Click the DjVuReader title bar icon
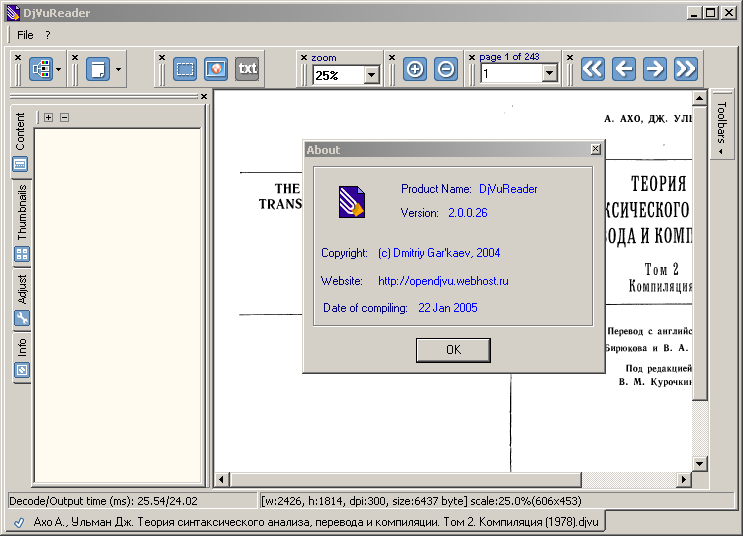Screen dimensions: 743x536 (x=13, y=13)
